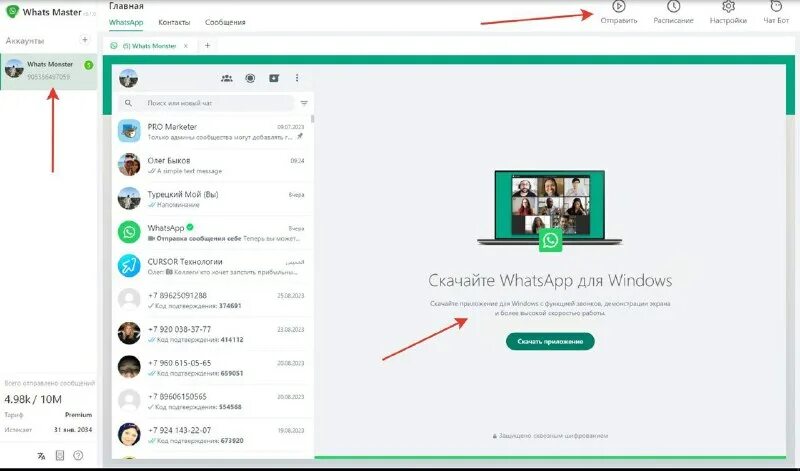Open the +7 920 038-37-77 chat
Screen dimensions: 800x471
212,333
